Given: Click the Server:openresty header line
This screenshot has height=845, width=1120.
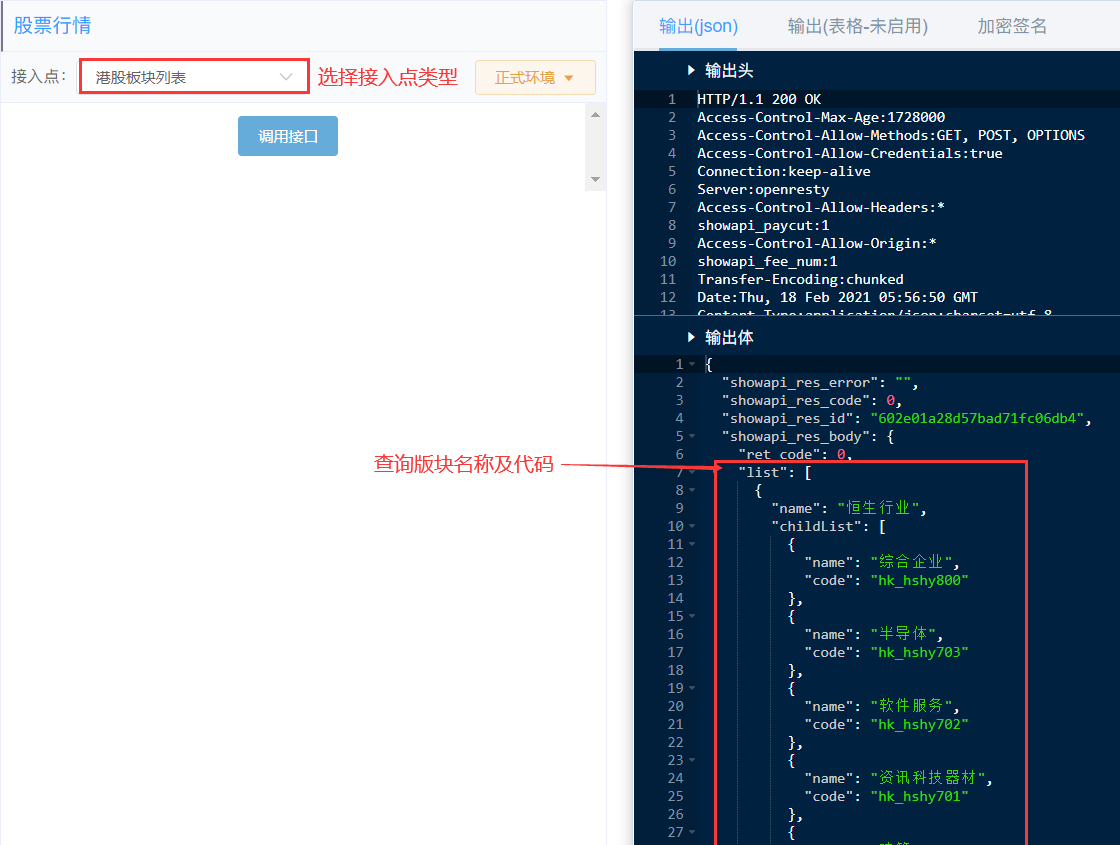Looking at the screenshot, I should coord(763,189).
